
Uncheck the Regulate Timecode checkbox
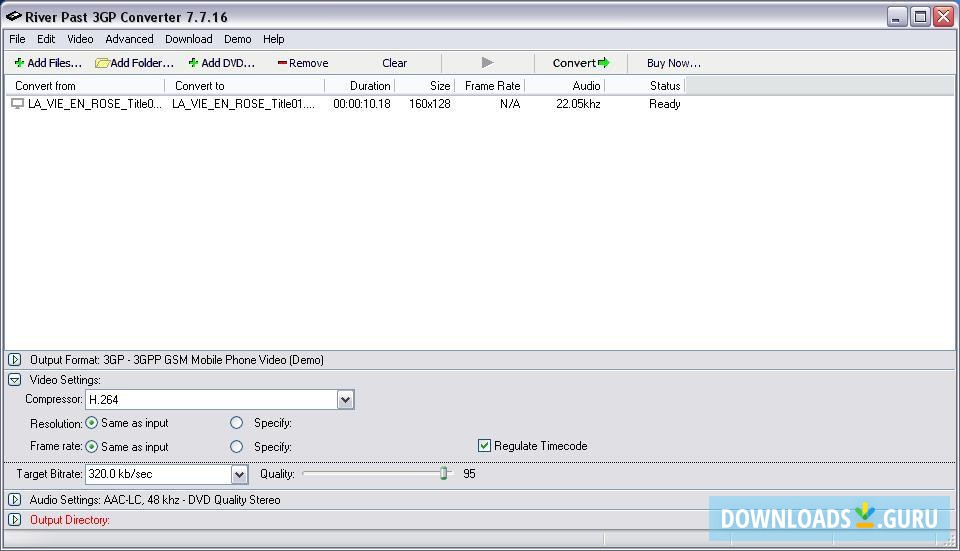(484, 446)
